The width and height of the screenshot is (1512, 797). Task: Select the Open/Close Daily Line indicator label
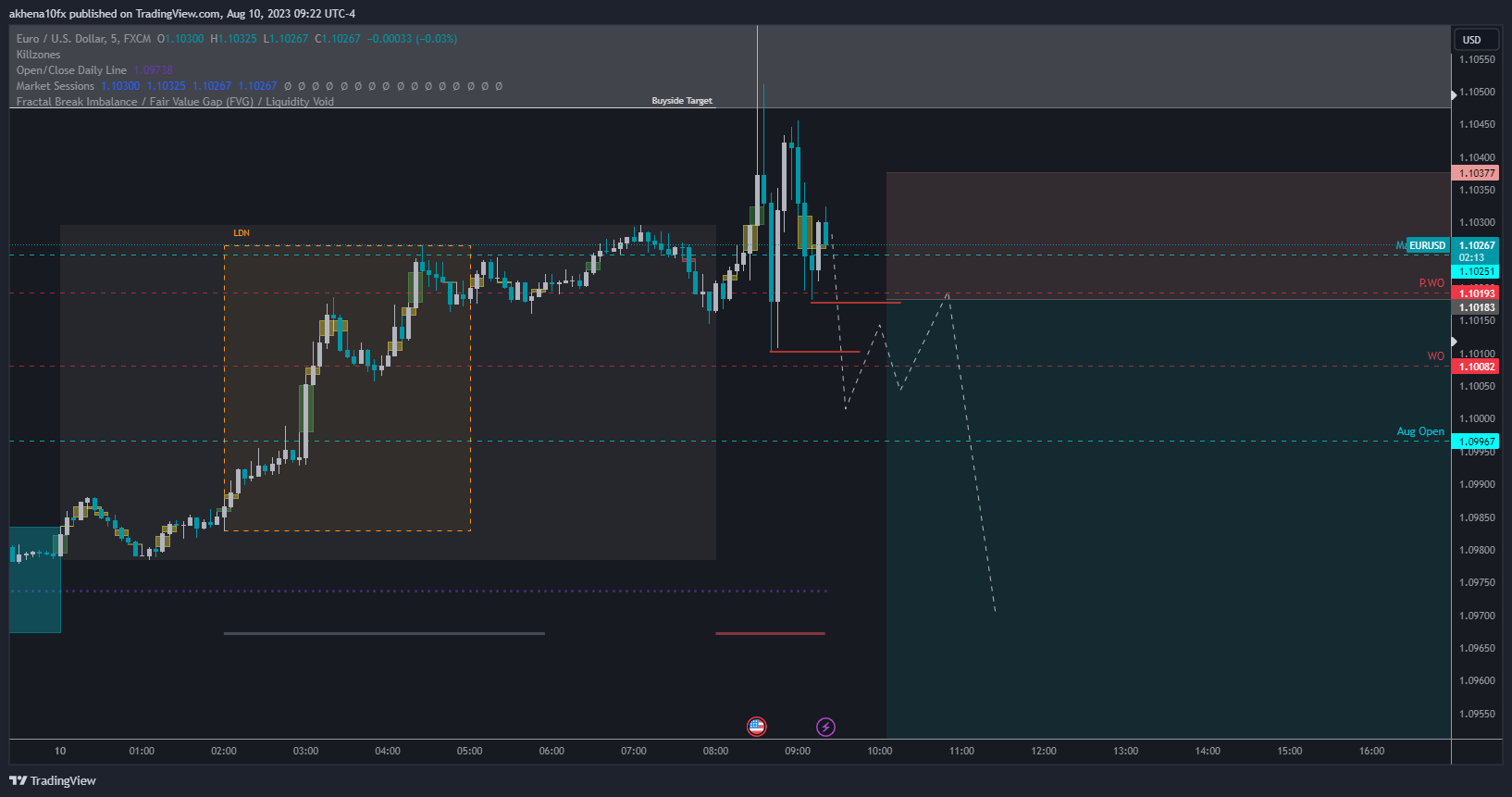[x=71, y=70]
